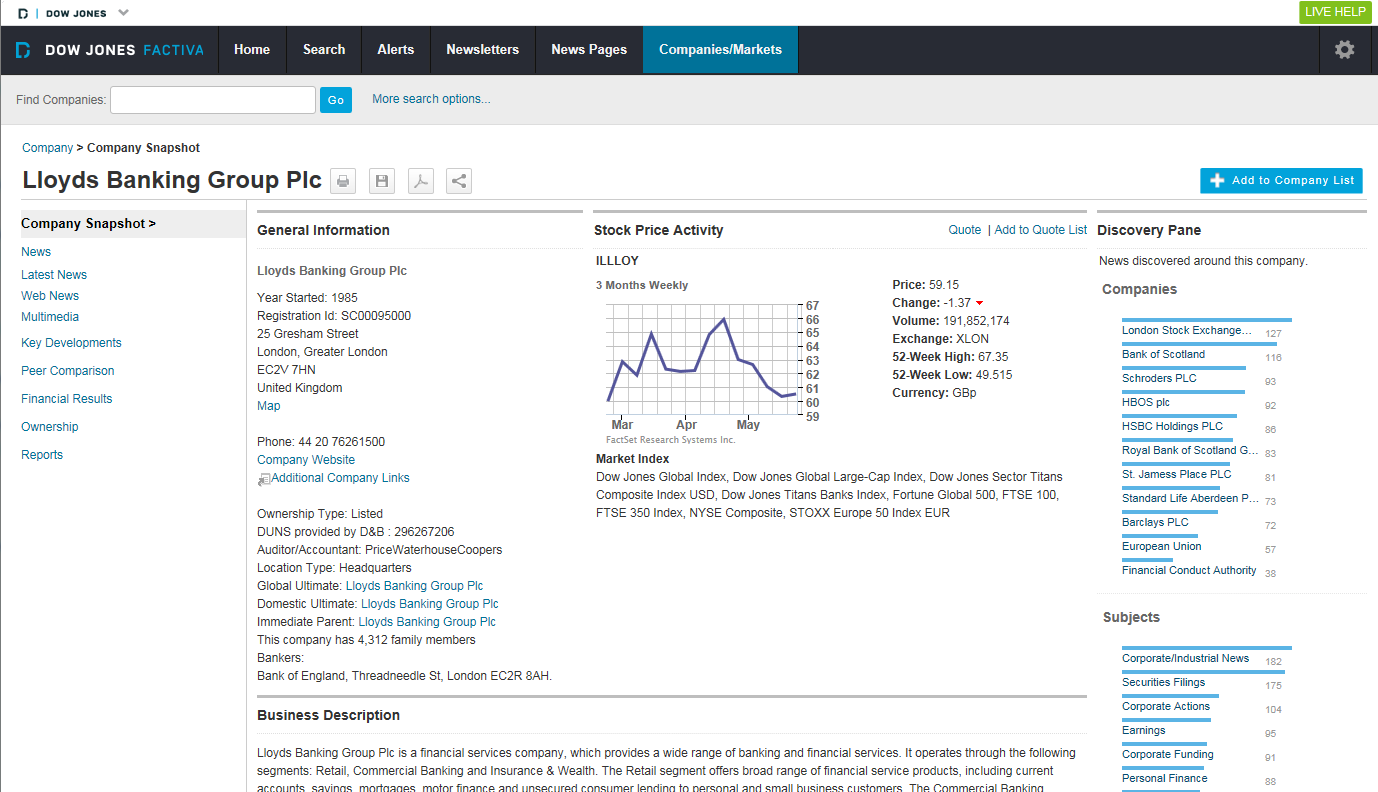Open the Alerts menu item
The image size is (1378, 792).
pyautogui.click(x=395, y=50)
